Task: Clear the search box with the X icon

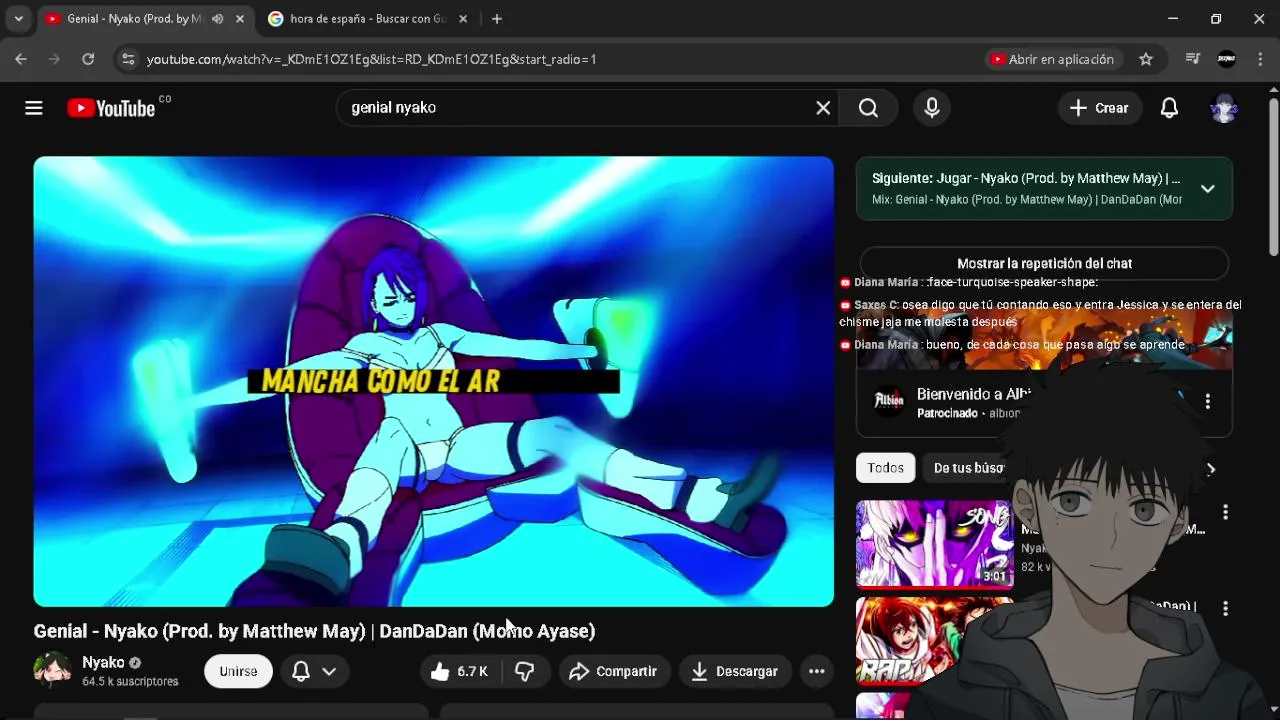Action: click(x=823, y=108)
